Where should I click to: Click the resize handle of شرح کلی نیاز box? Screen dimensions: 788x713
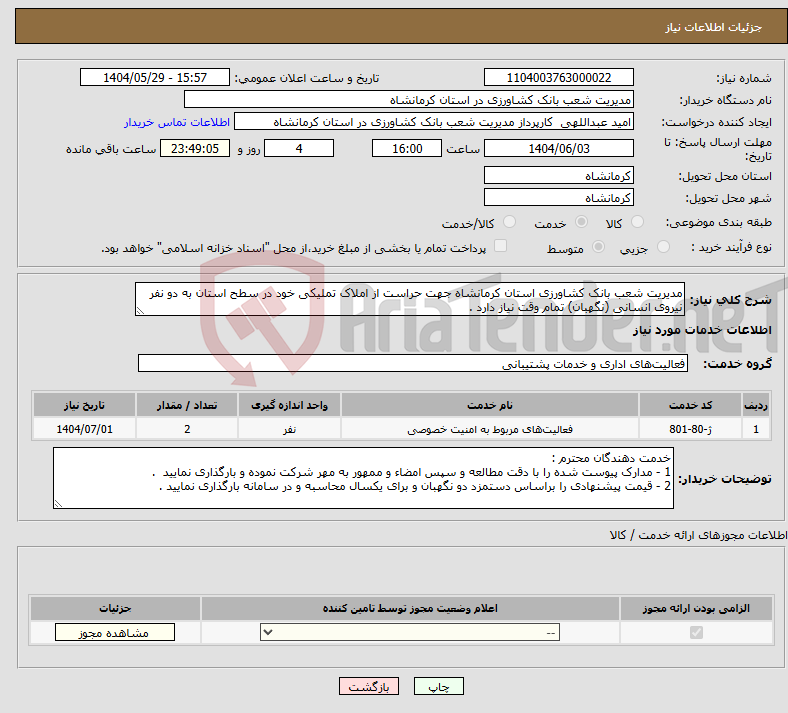point(140,311)
